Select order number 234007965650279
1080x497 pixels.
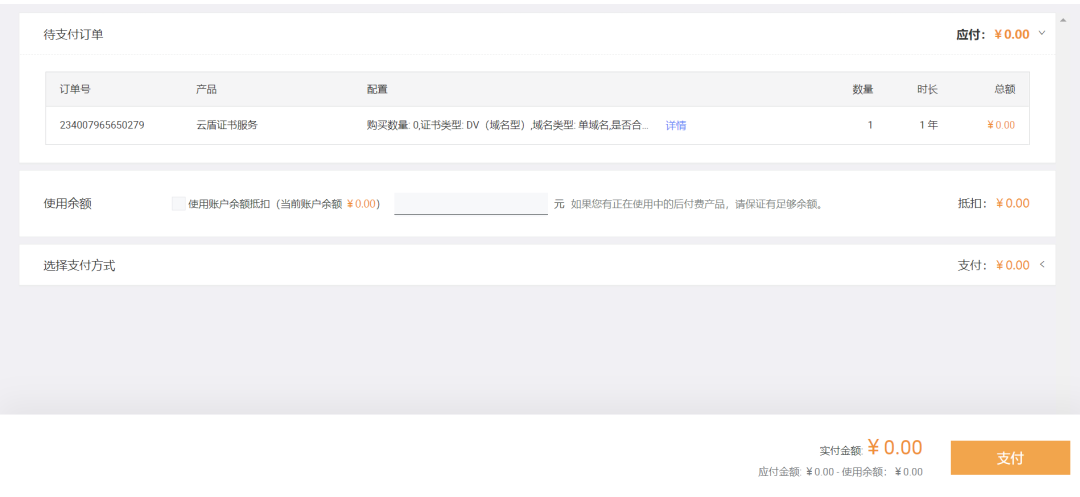click(x=102, y=126)
